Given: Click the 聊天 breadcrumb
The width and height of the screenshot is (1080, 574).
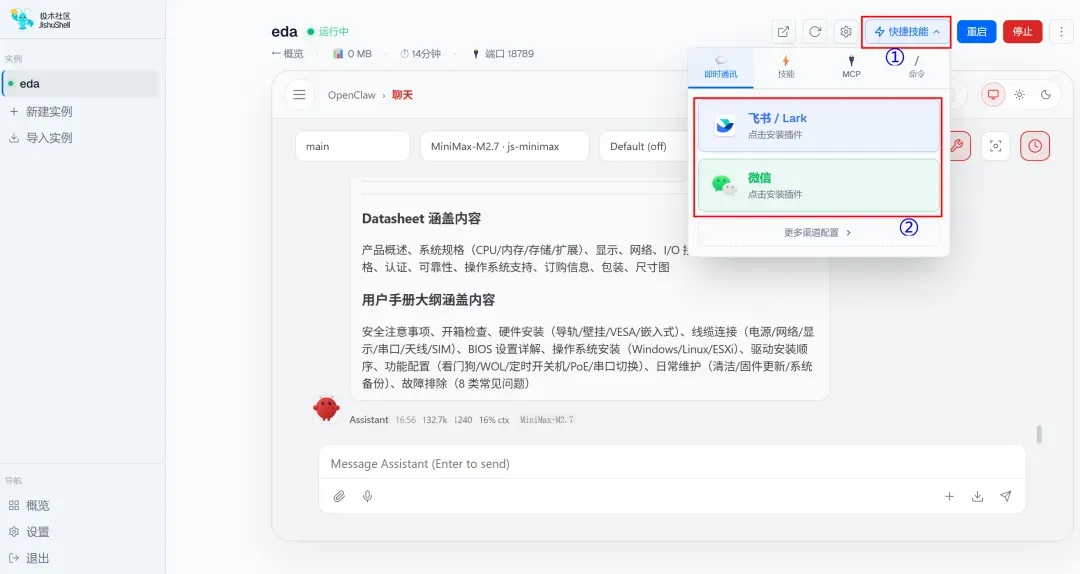Looking at the screenshot, I should 402,95.
